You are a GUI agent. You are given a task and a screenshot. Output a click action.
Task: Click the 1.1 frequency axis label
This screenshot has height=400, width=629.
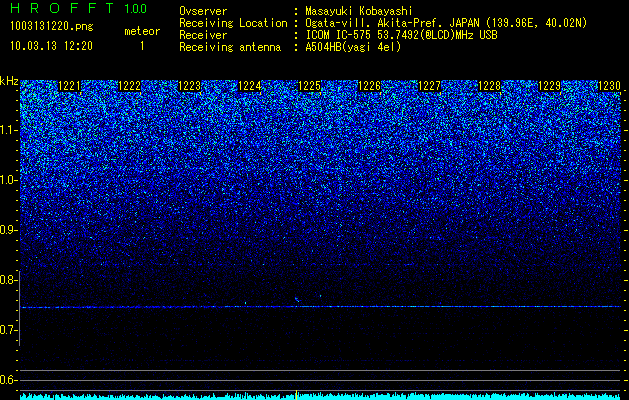[9, 130]
